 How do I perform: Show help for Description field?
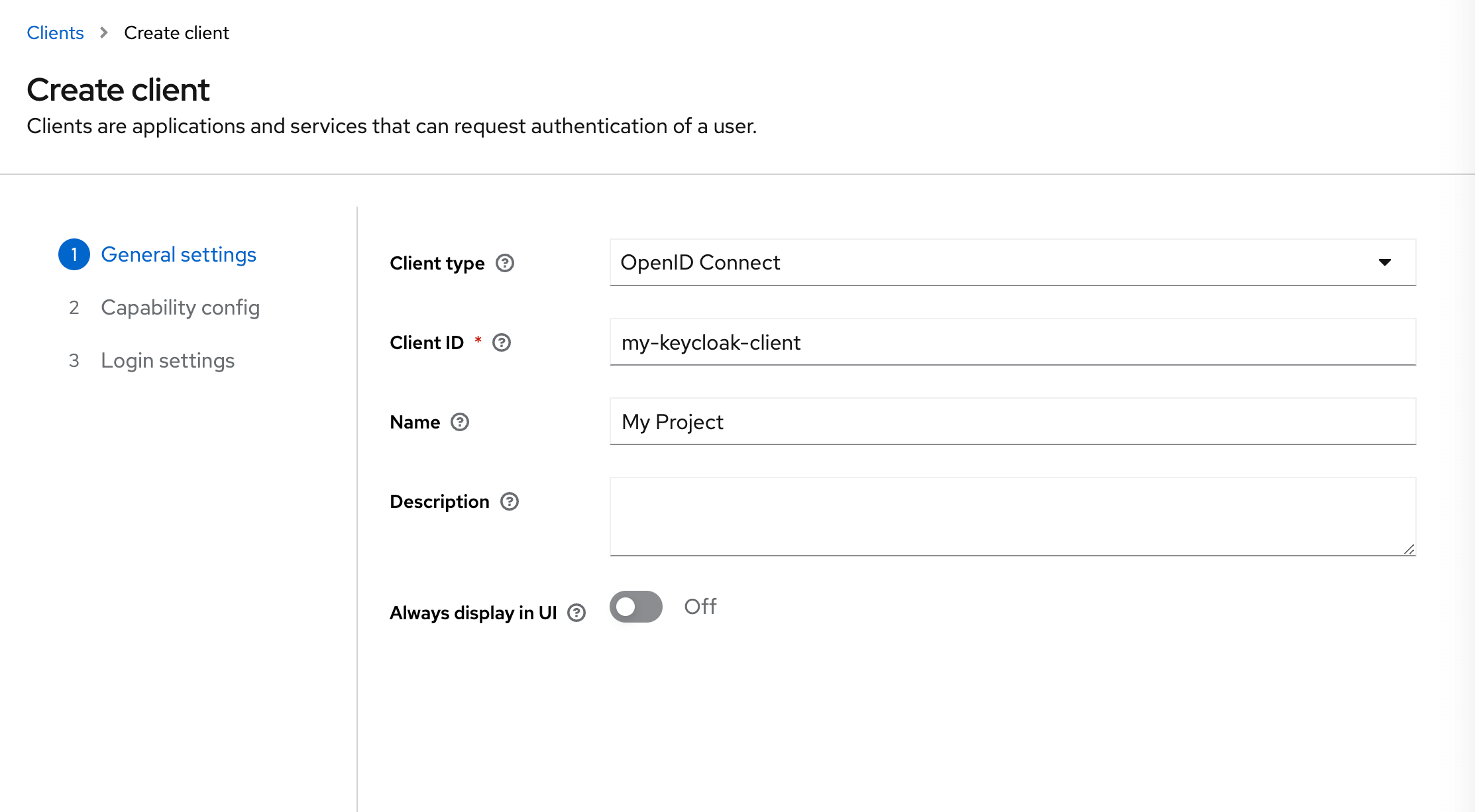(x=510, y=501)
